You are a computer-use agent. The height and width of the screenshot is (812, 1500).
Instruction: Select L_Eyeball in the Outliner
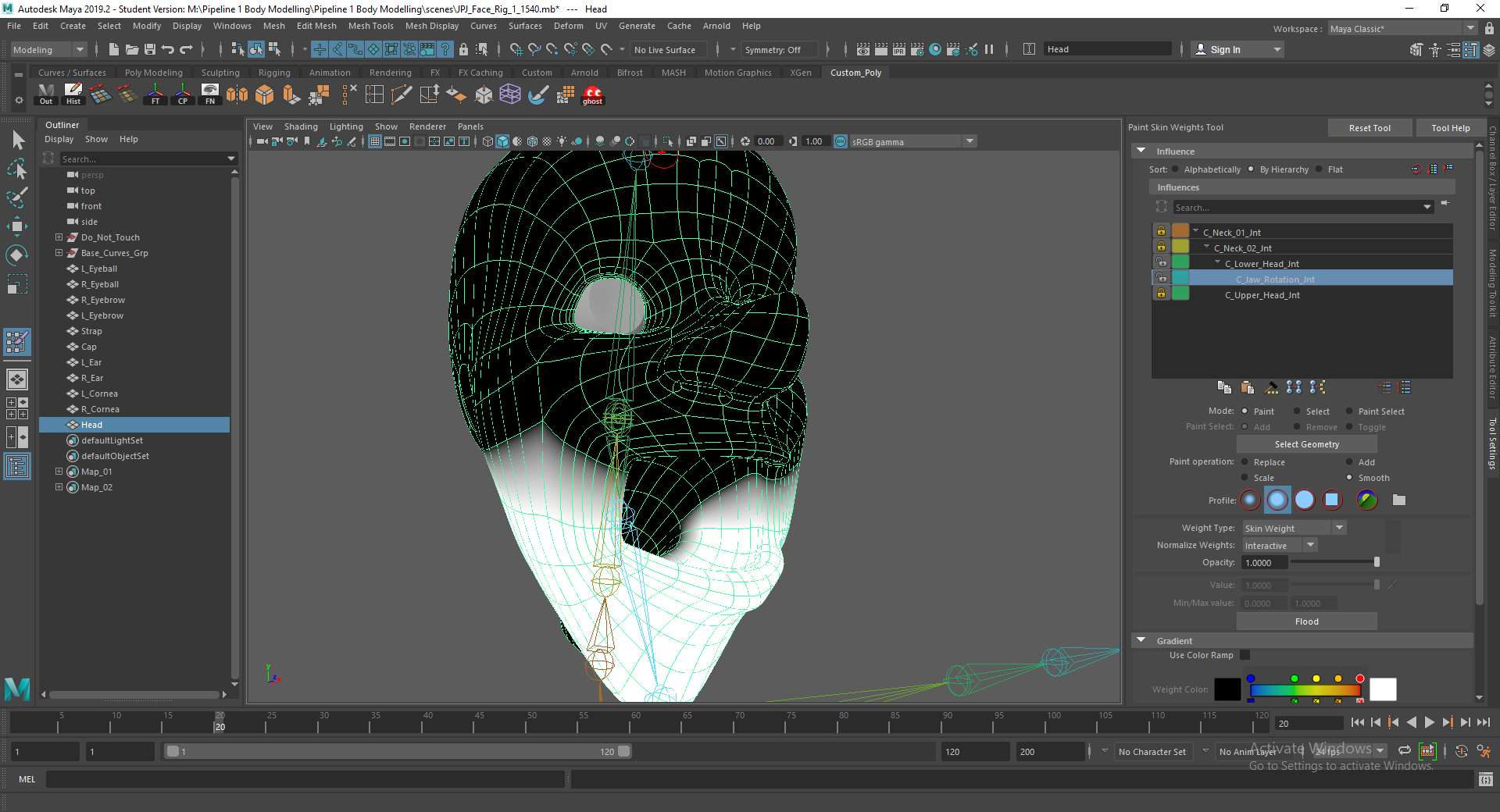coord(99,269)
